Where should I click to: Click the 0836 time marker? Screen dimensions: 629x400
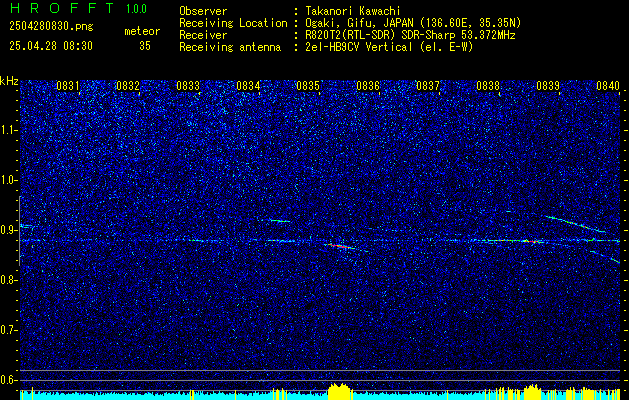368,86
